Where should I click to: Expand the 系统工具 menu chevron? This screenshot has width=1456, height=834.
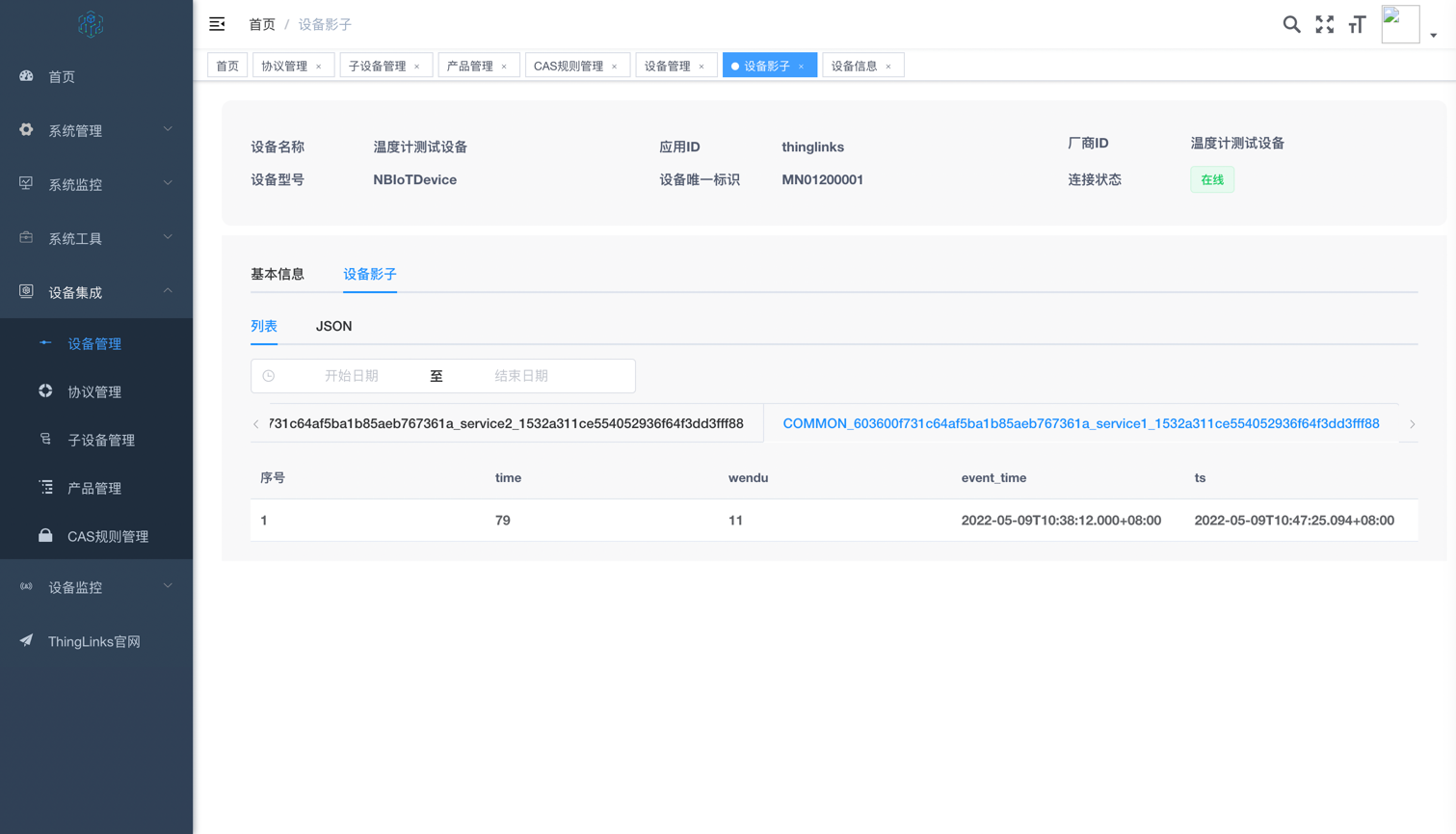[168, 237]
